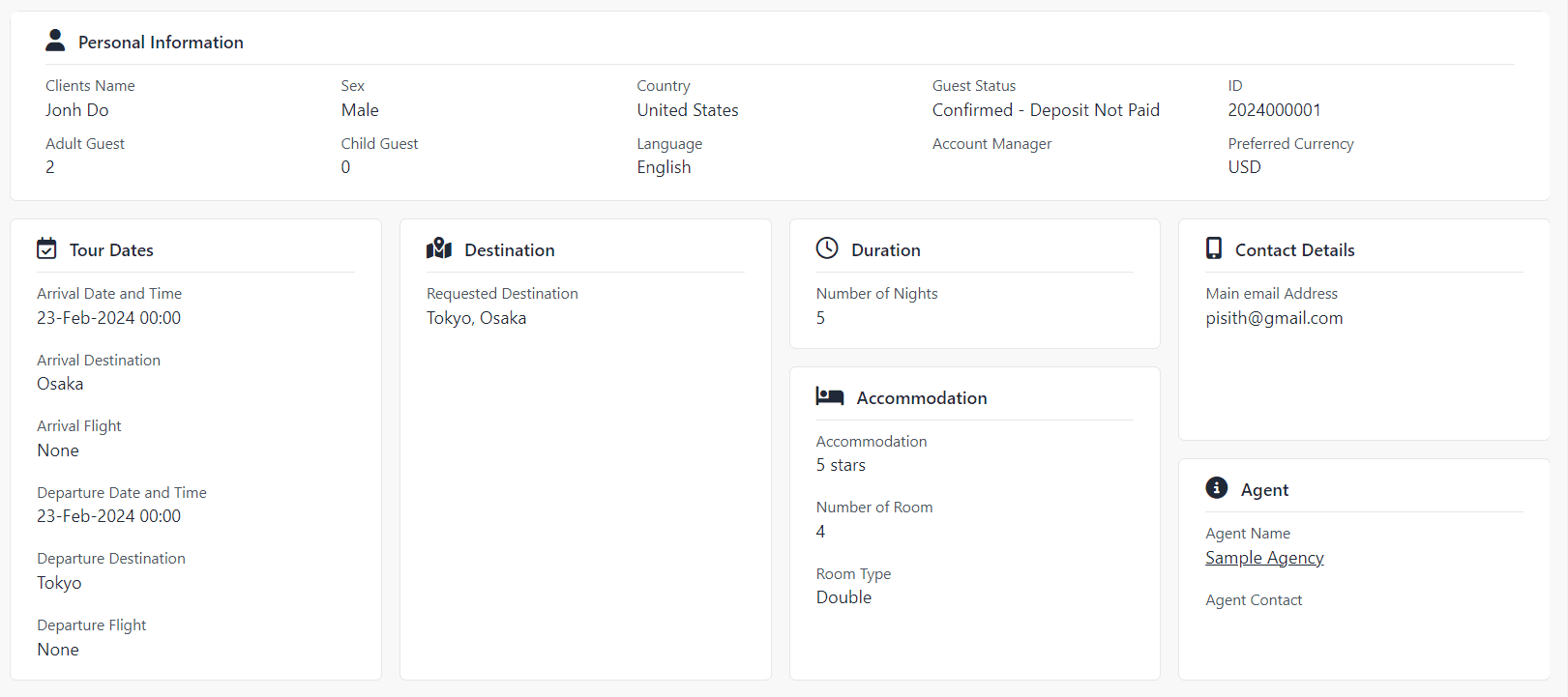This screenshot has width=1568, height=697.
Task: Click the guest ID 2024000001
Action: point(1274,110)
